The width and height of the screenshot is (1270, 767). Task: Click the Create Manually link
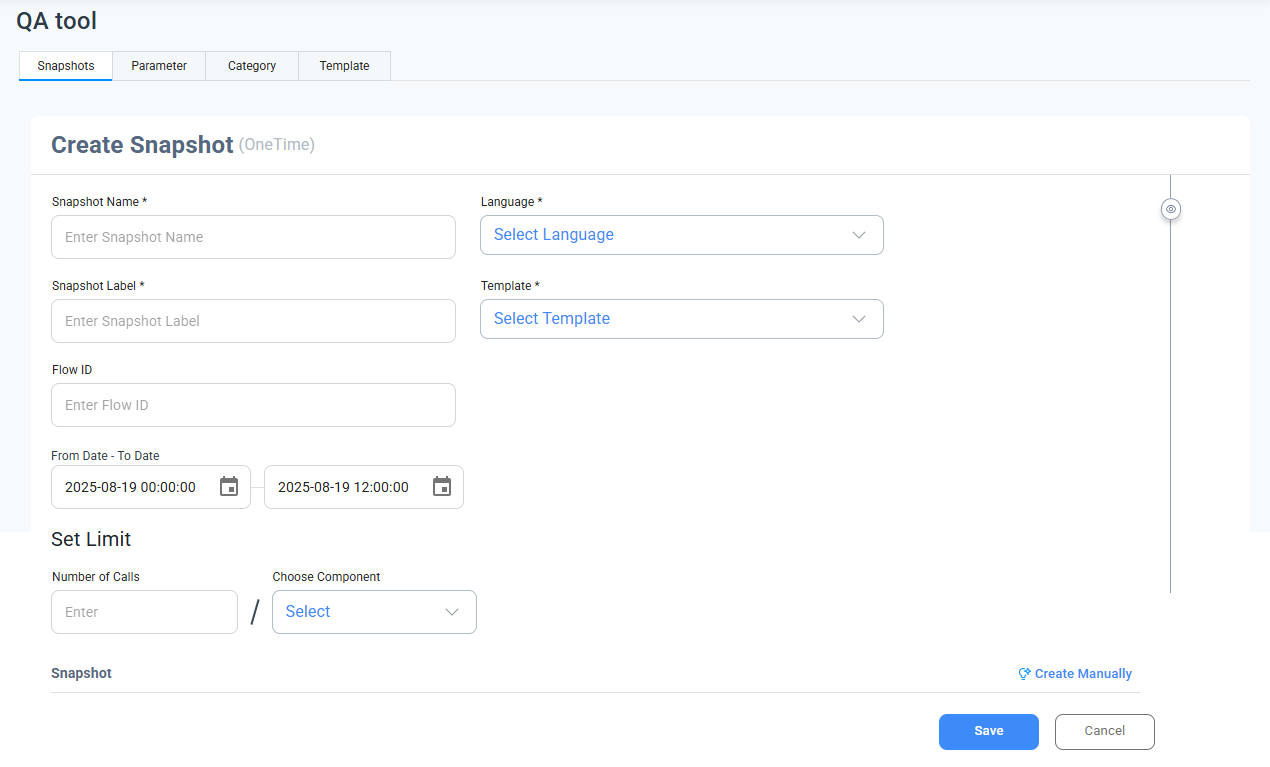click(1083, 674)
